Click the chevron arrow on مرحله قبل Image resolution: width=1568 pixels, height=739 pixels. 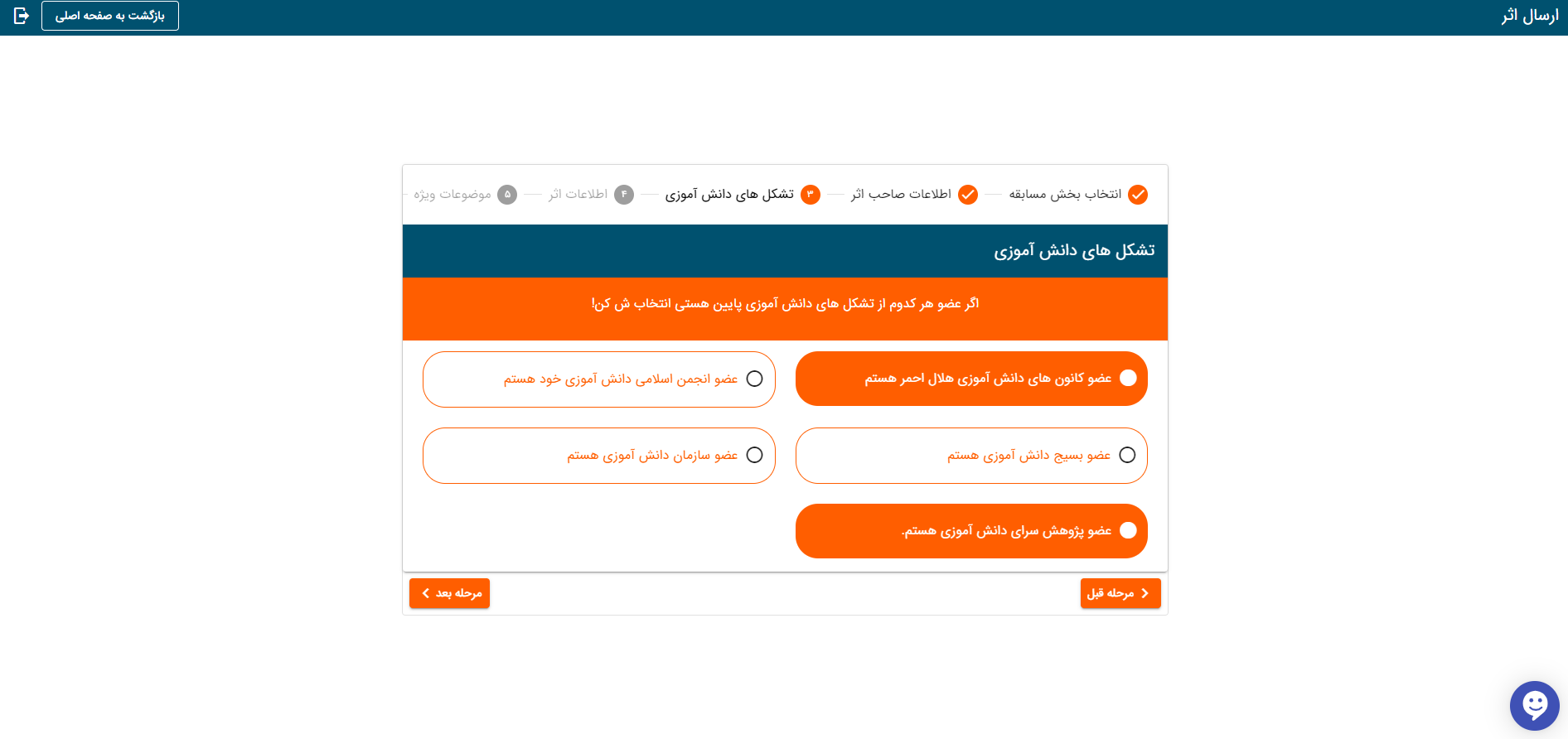coord(1145,593)
